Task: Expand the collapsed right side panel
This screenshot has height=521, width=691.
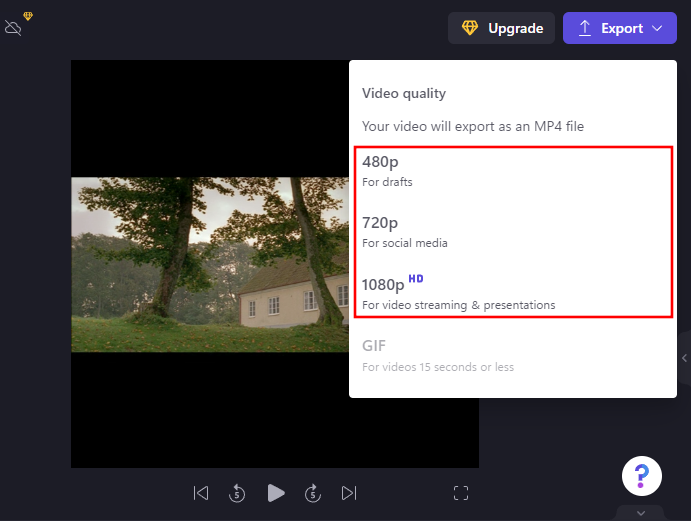Action: click(x=684, y=358)
